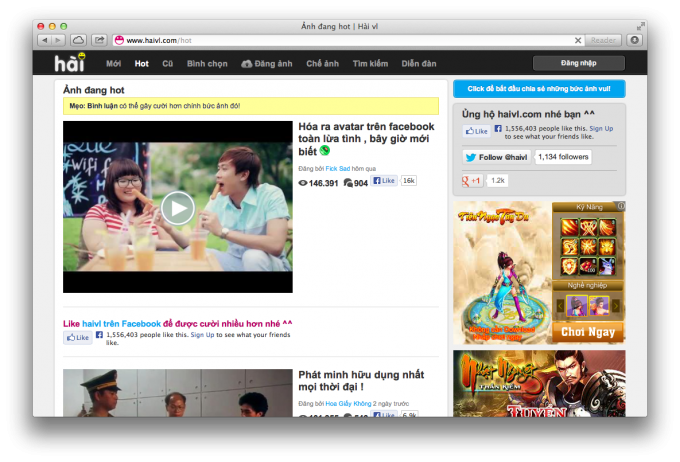Click the Nhất Nguyệt Thần Kiếm game banner
Image resolution: width=680 pixels, height=462 pixels.
(539, 383)
